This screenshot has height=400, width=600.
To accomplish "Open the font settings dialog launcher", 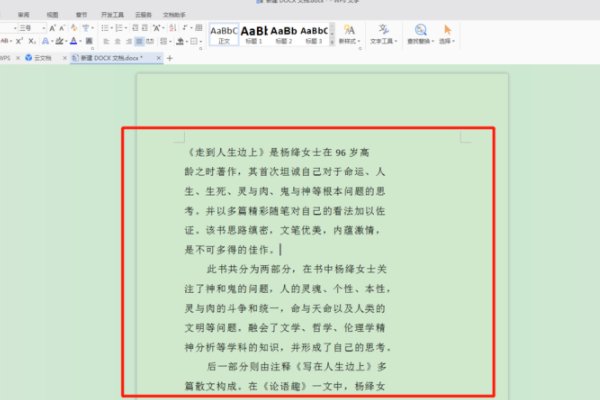I will coord(92,49).
